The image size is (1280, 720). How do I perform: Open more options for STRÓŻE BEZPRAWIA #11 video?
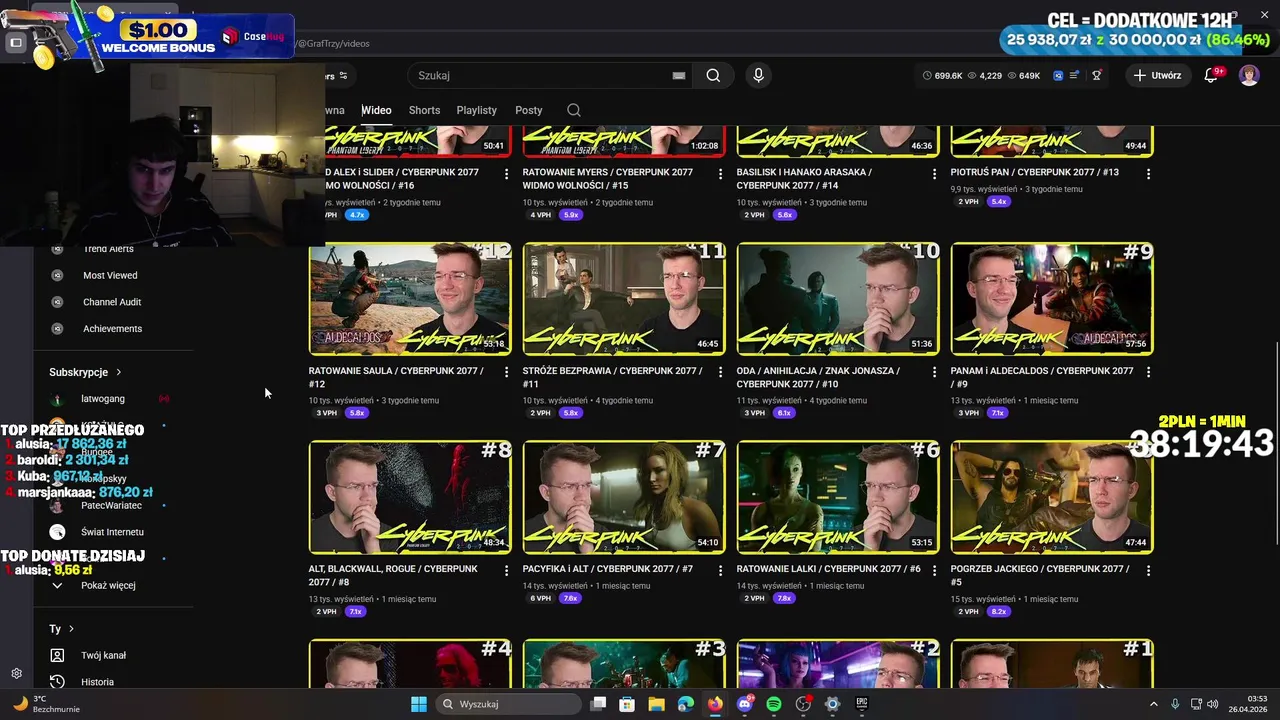coord(720,372)
